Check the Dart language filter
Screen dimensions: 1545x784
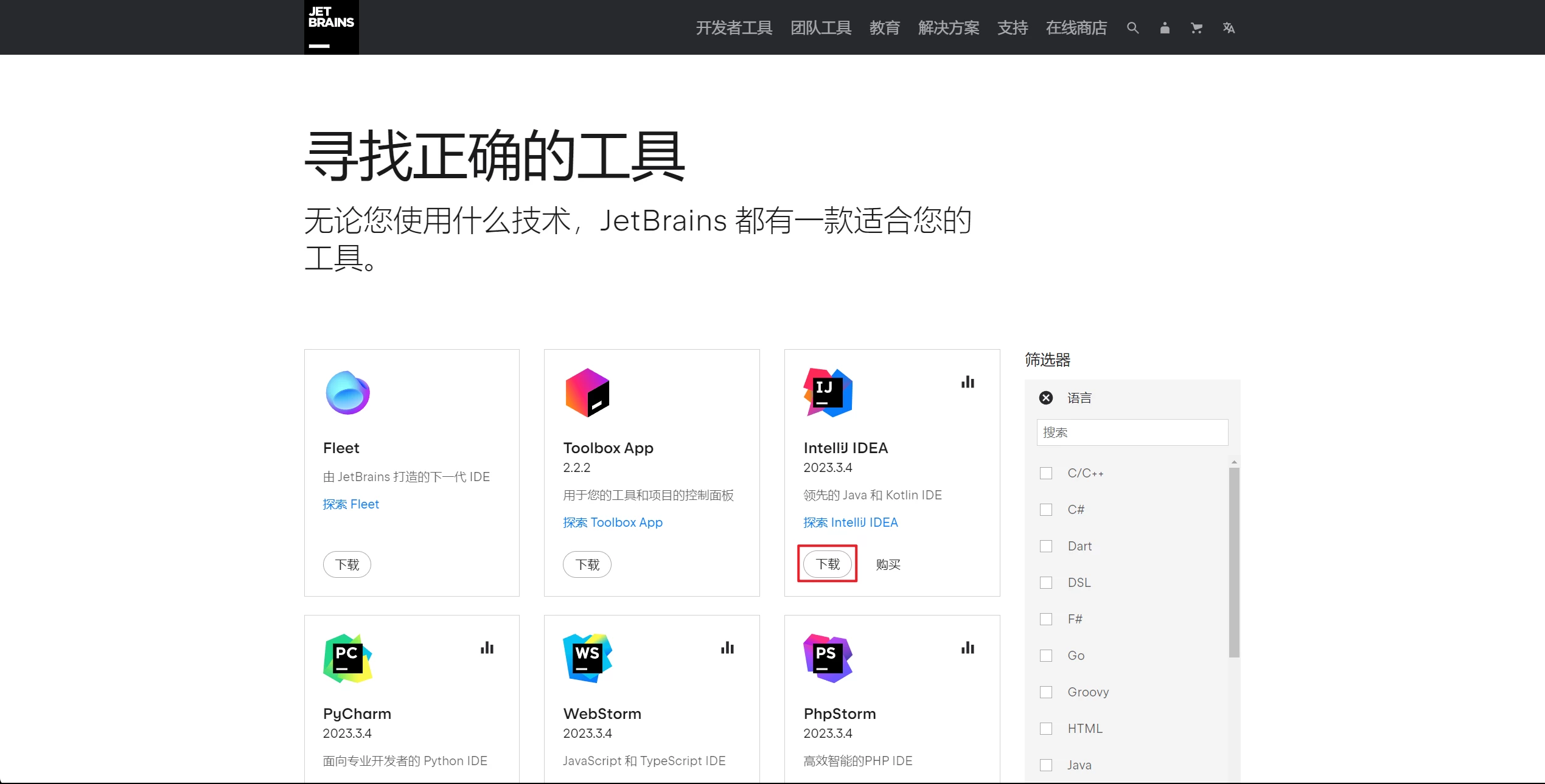(x=1046, y=546)
